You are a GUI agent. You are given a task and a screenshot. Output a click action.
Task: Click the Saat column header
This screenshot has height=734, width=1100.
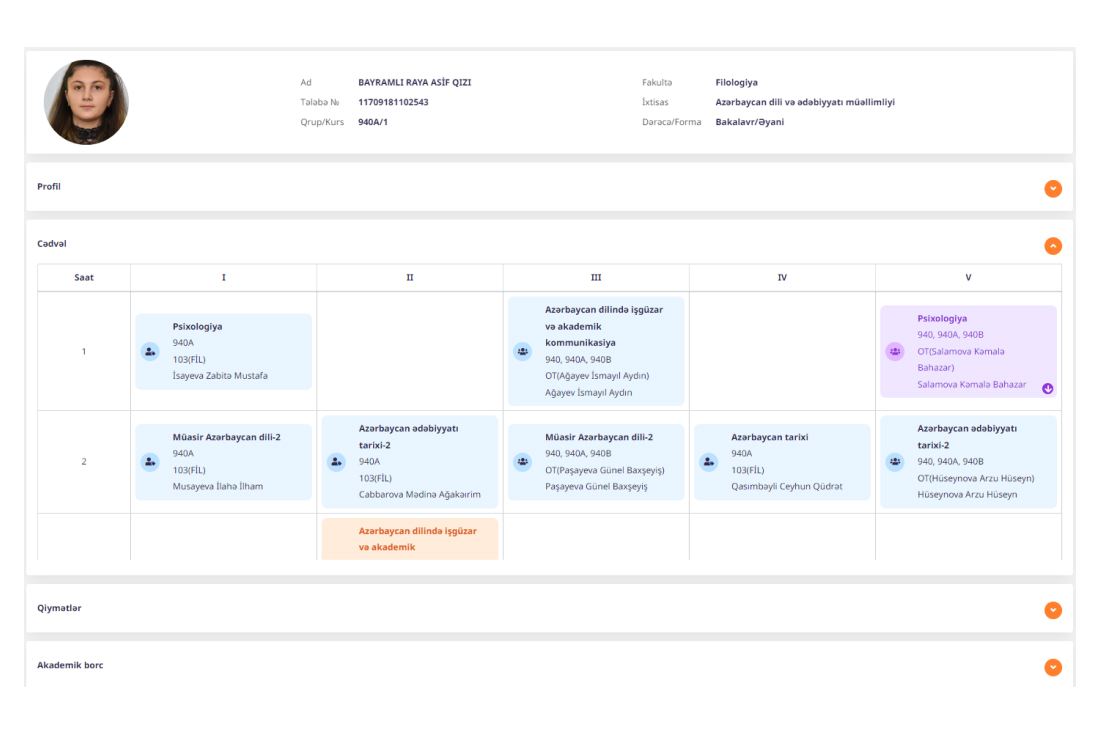pyautogui.click(x=84, y=278)
